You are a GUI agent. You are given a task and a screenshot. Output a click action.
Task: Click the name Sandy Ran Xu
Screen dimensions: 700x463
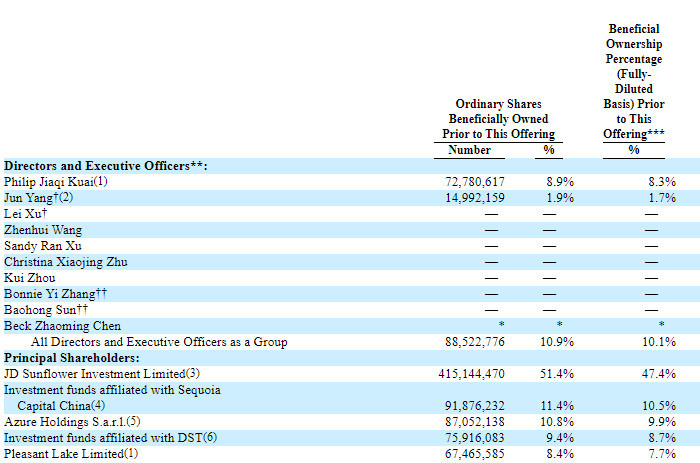43,246
